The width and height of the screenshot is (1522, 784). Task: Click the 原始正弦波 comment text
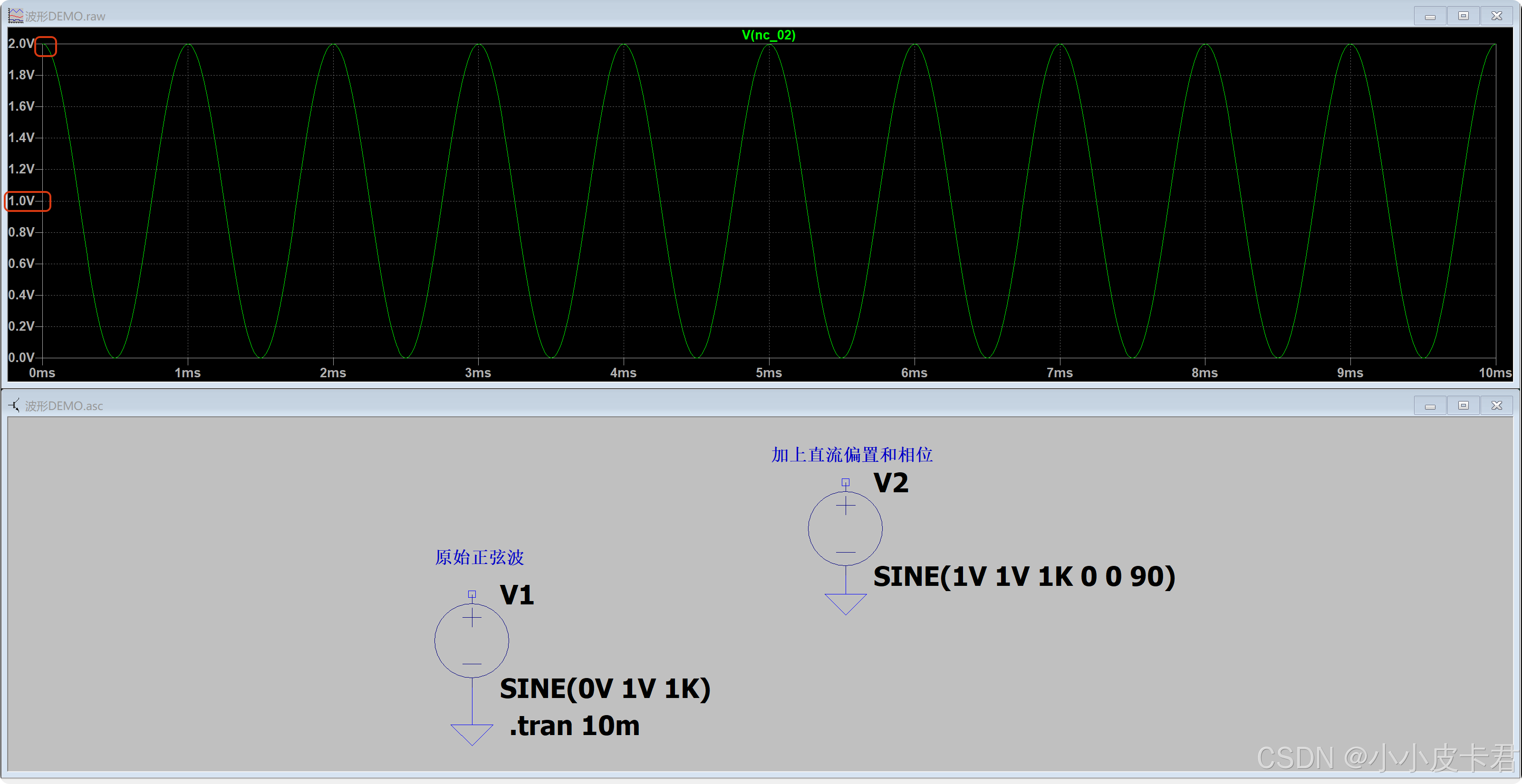coord(479,557)
